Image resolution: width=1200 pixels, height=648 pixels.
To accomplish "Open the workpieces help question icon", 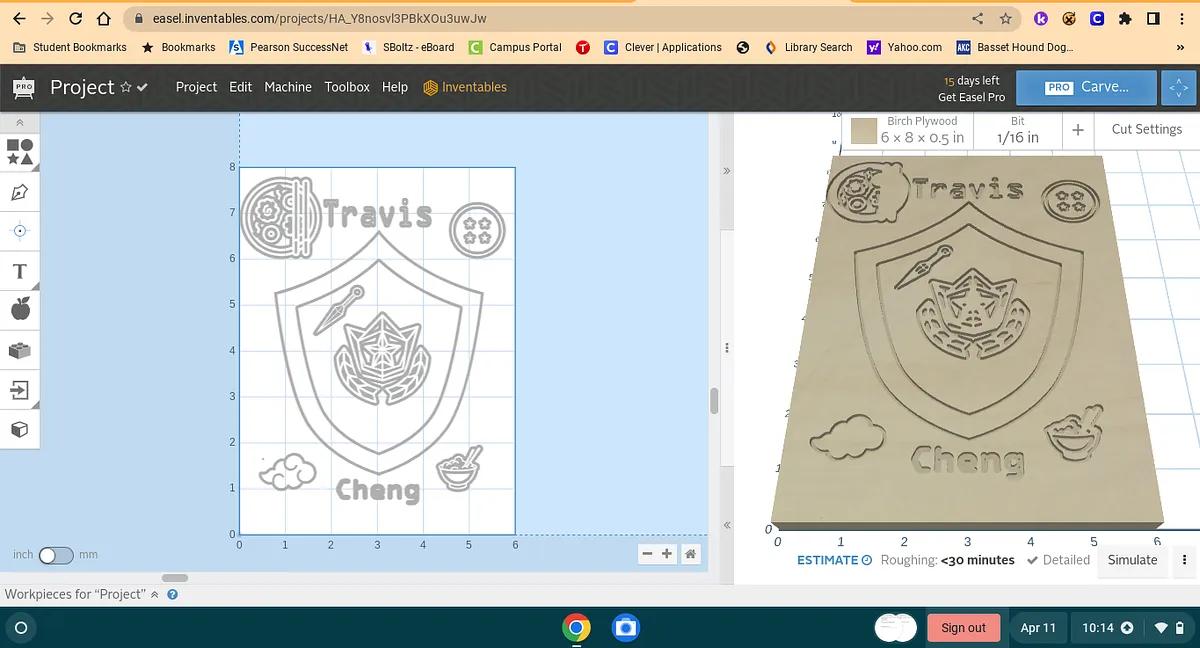I will pos(172,594).
